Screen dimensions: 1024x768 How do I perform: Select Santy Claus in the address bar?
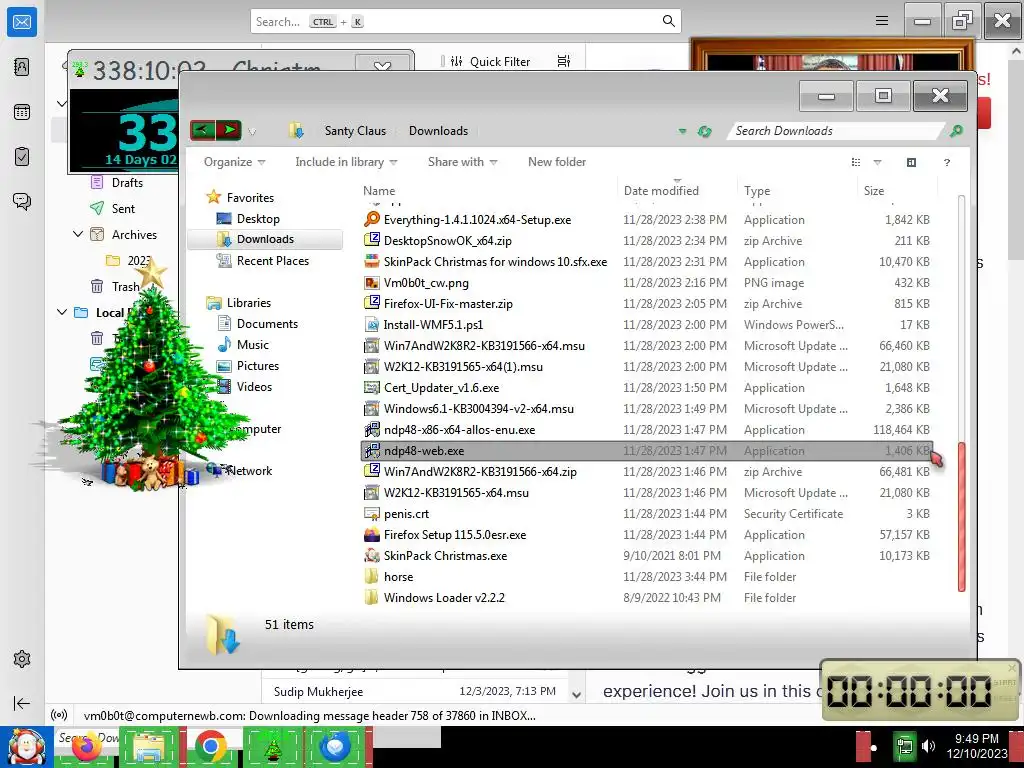[x=355, y=131]
